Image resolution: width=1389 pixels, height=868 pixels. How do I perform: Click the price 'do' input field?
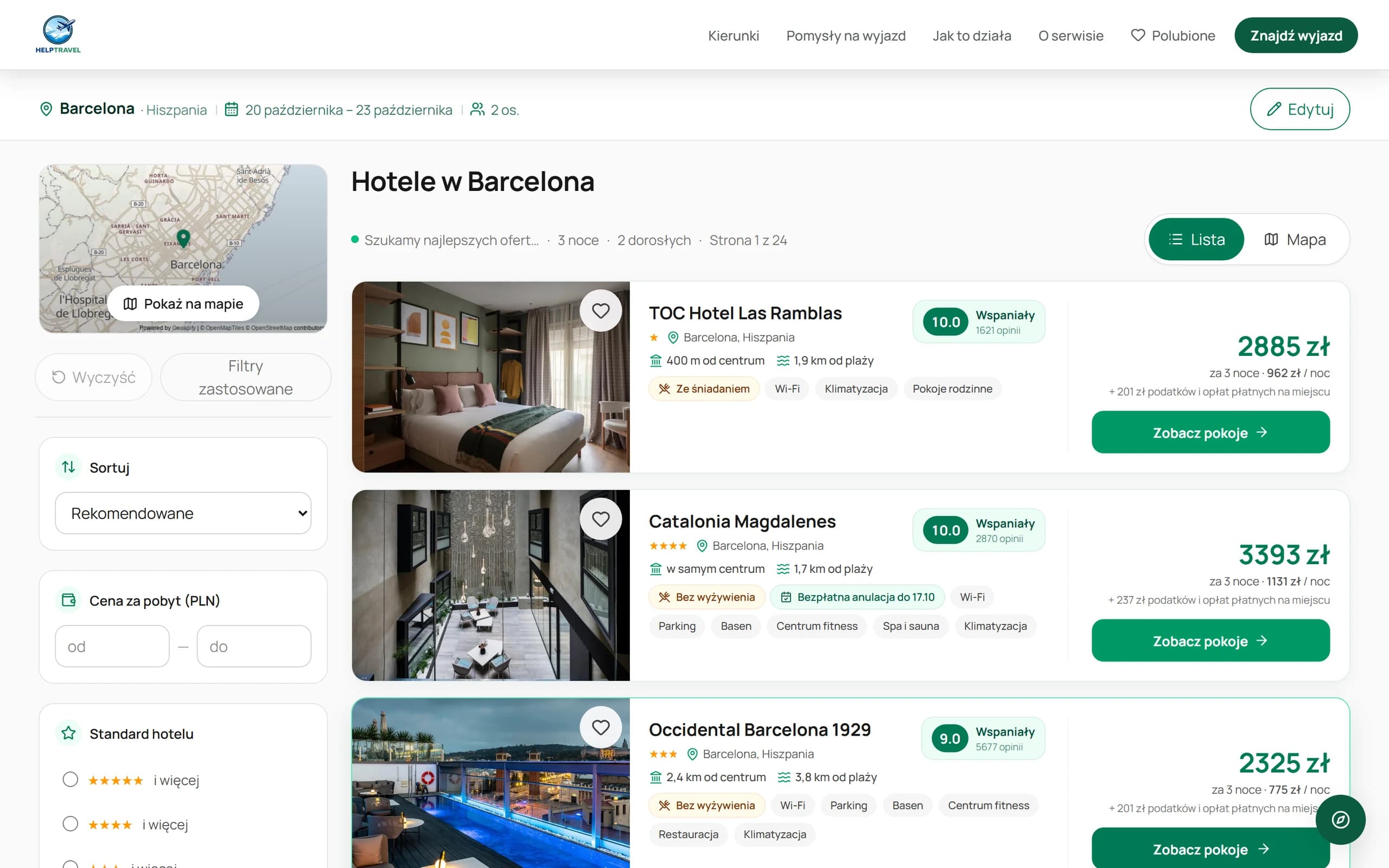coord(254,647)
